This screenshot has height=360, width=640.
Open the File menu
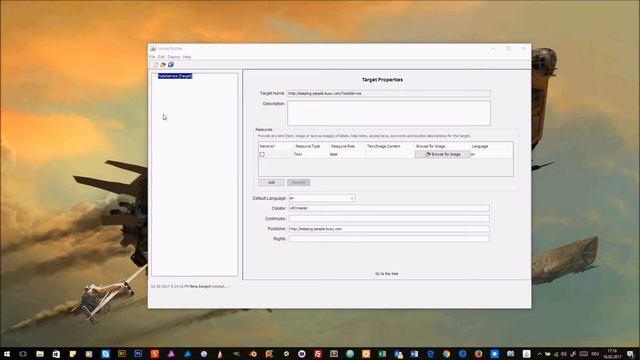pos(152,57)
